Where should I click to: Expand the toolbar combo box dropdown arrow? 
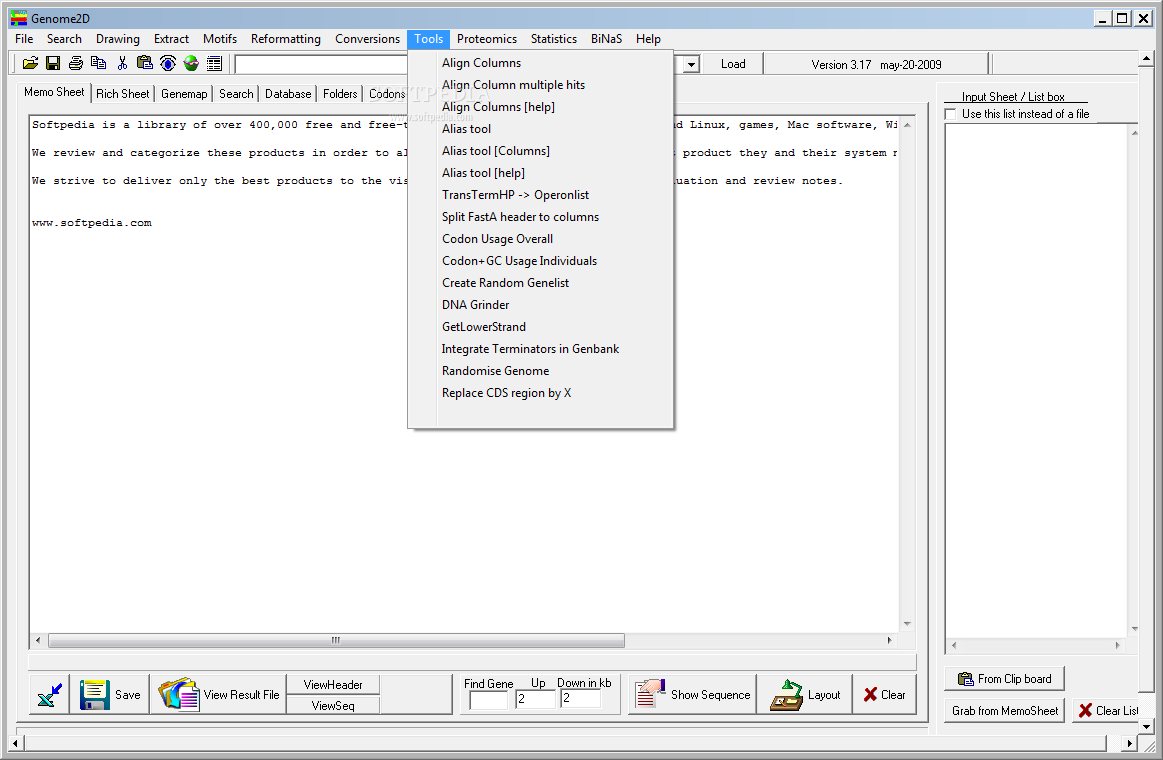(x=691, y=65)
